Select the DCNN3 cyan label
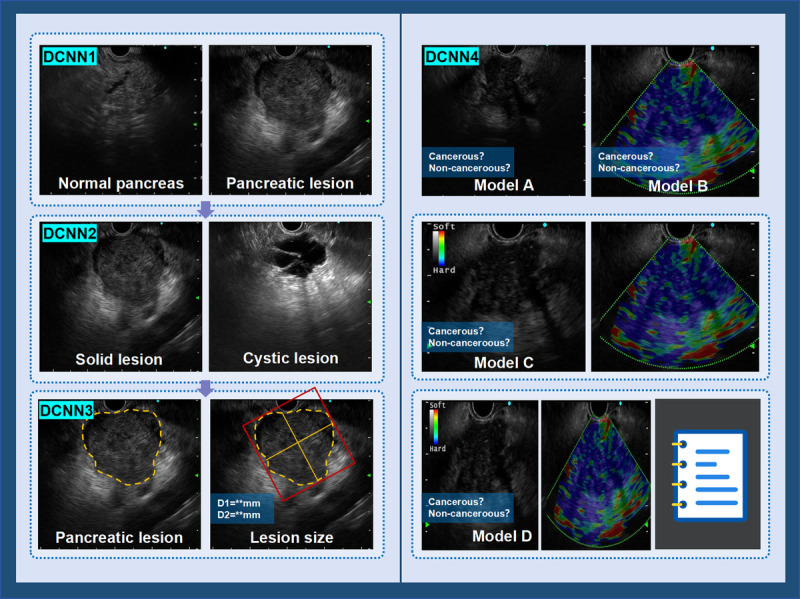This screenshot has height=599, width=800. (x=66, y=410)
